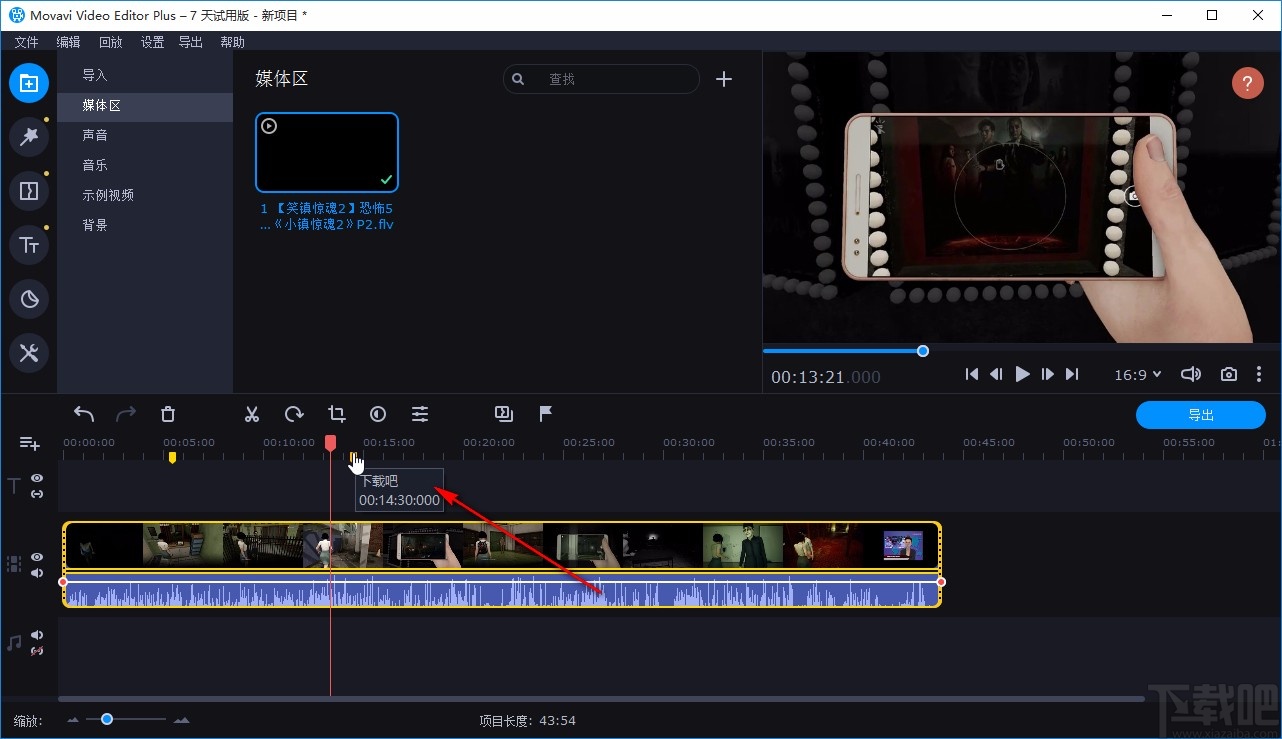Toggle title track visibility eye
The image size is (1282, 739).
tap(37, 478)
